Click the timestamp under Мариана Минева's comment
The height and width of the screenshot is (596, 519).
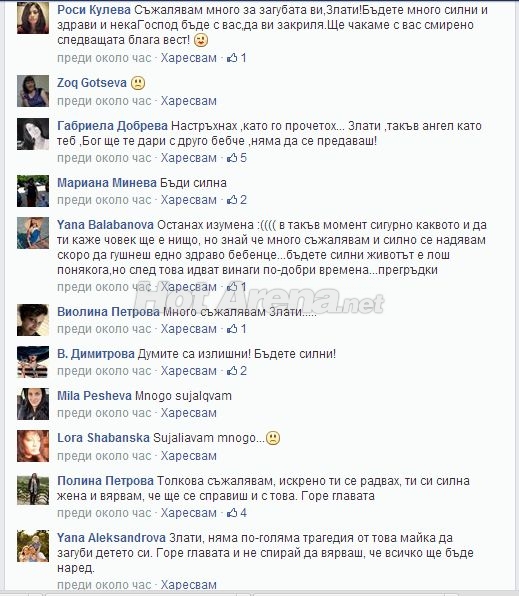tap(104, 200)
